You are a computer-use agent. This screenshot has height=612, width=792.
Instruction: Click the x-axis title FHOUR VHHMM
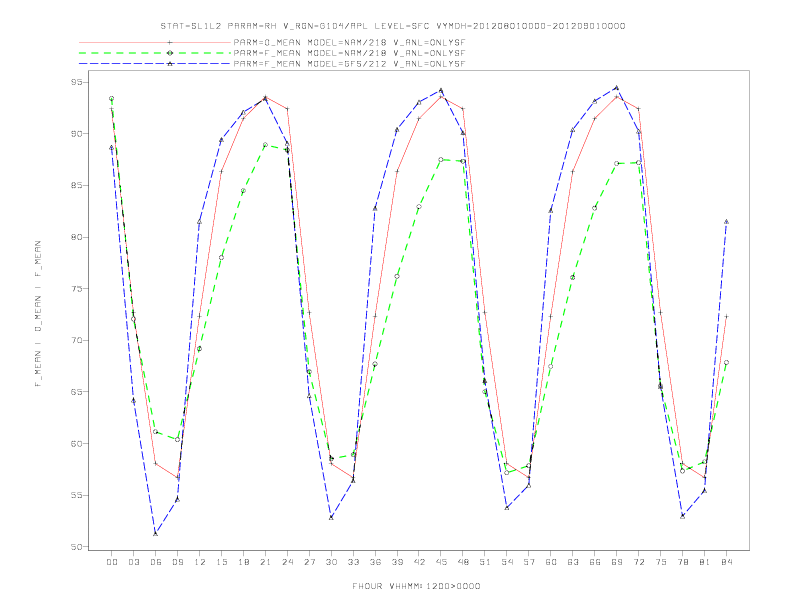pyautogui.click(x=416, y=586)
